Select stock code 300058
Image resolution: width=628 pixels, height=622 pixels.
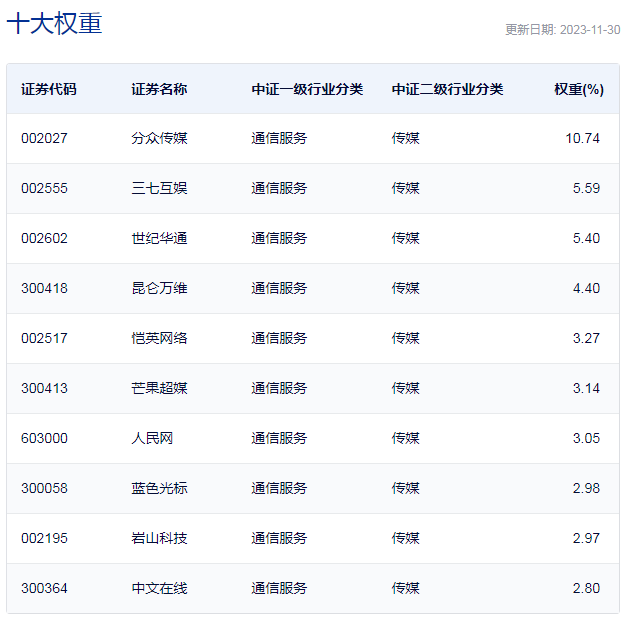click(x=44, y=488)
